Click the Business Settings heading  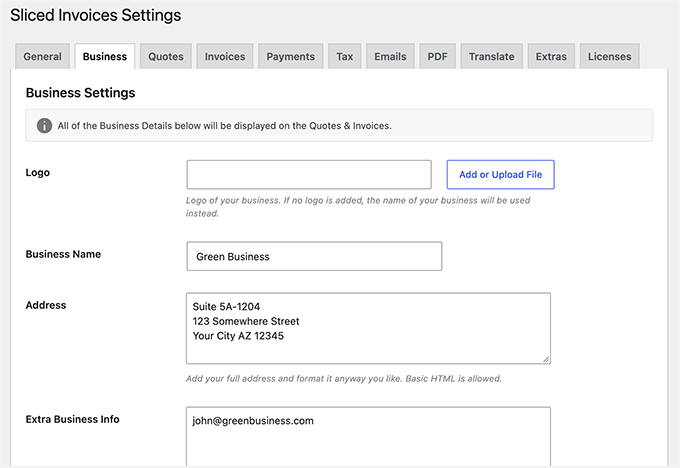pos(81,93)
